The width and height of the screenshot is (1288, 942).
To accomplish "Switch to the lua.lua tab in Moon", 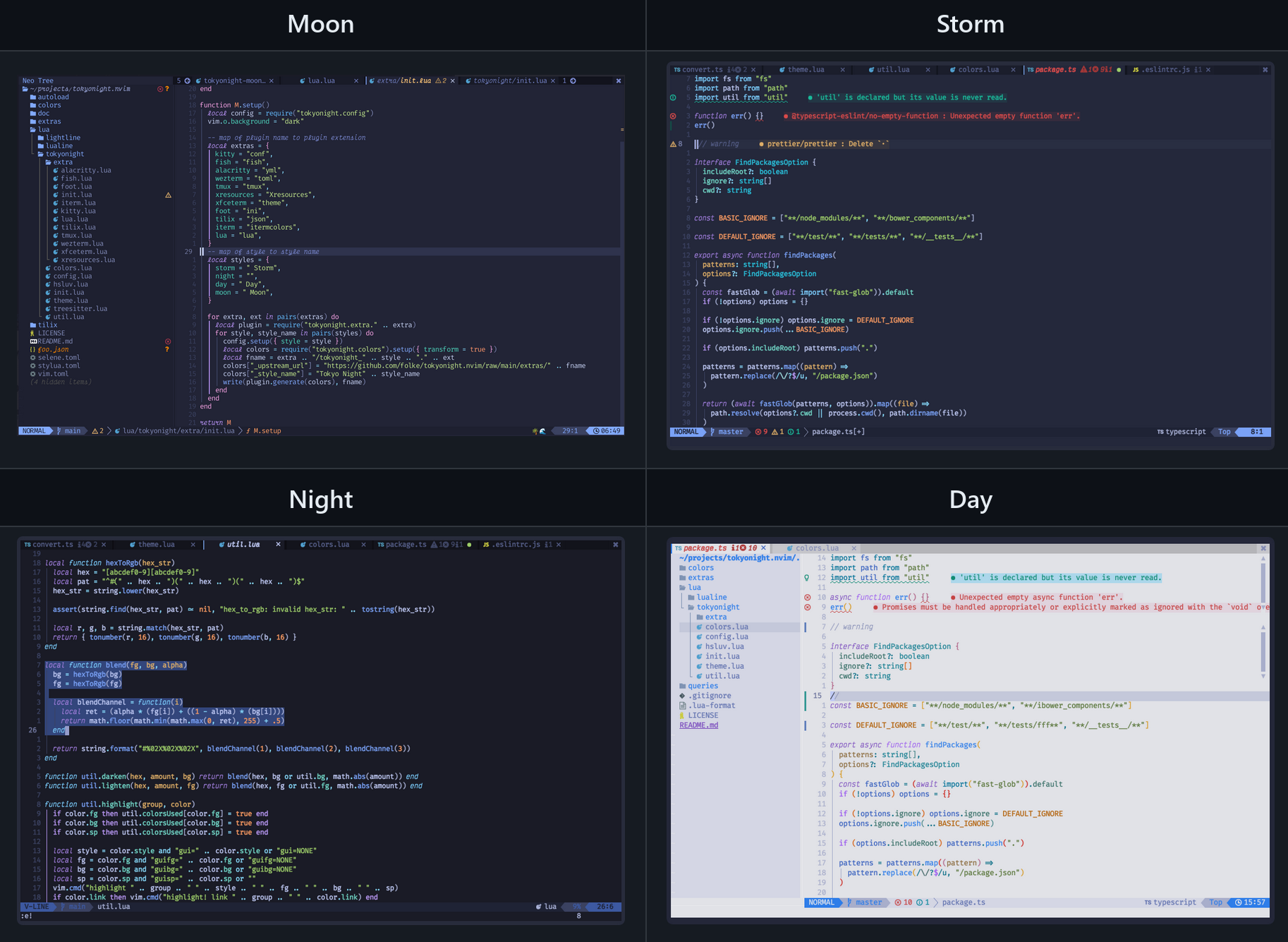I will 321,80.
